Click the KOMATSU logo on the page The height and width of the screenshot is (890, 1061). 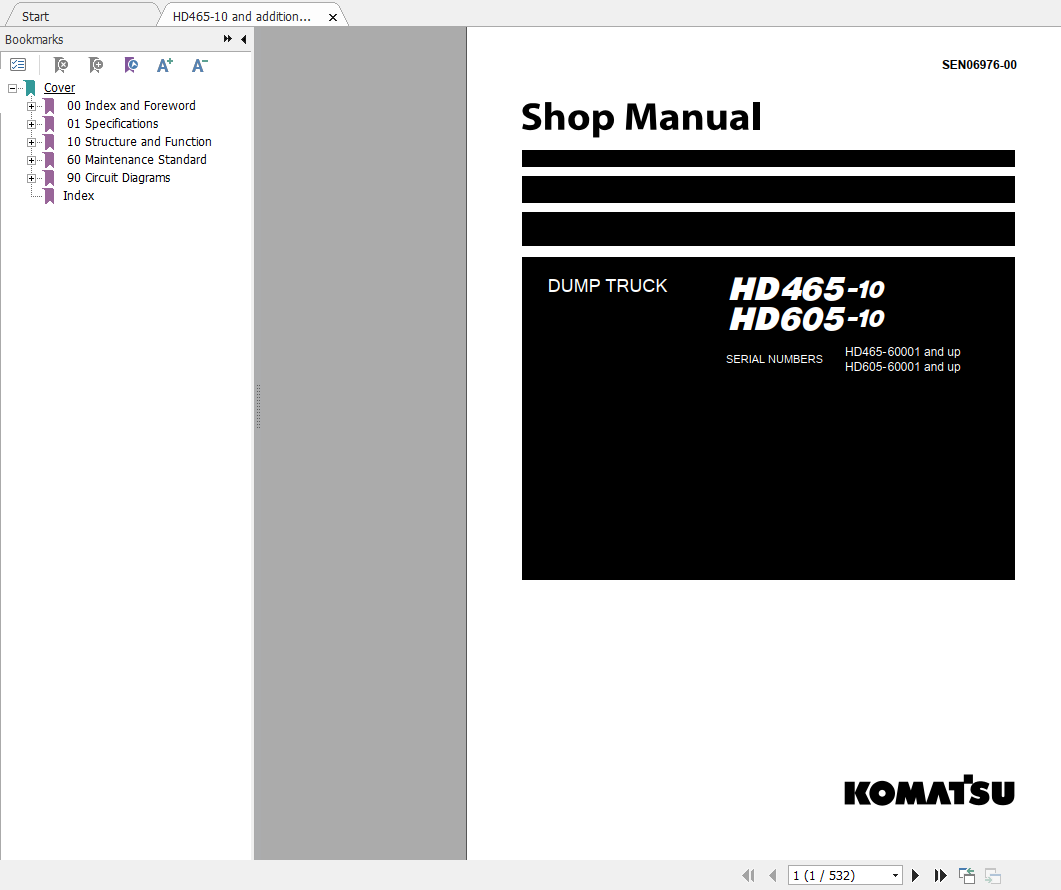pos(929,791)
